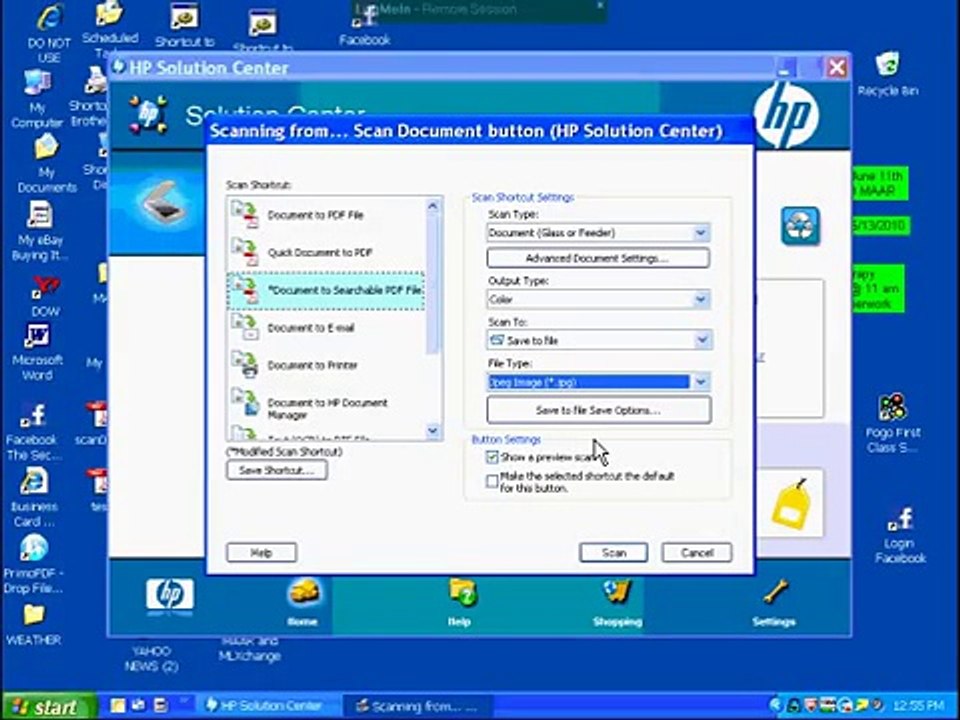Click Save to file Save Options button
The height and width of the screenshot is (720, 960).
click(x=598, y=410)
